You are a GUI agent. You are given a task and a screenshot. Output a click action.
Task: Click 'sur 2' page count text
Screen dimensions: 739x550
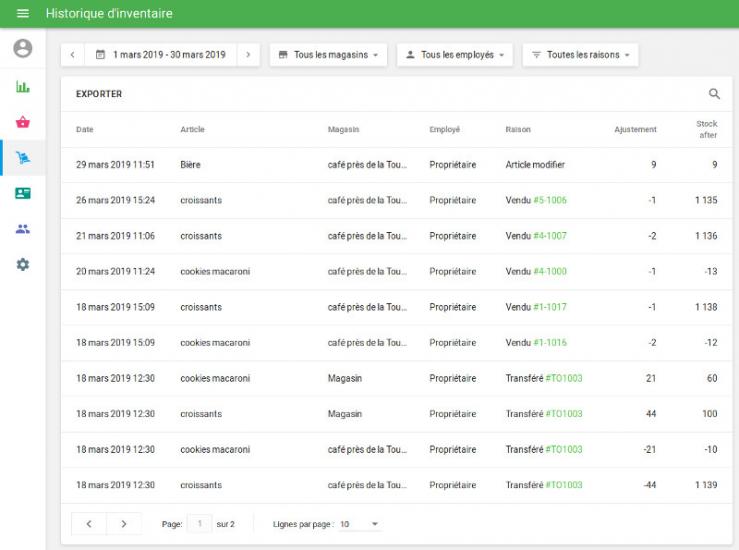225,524
